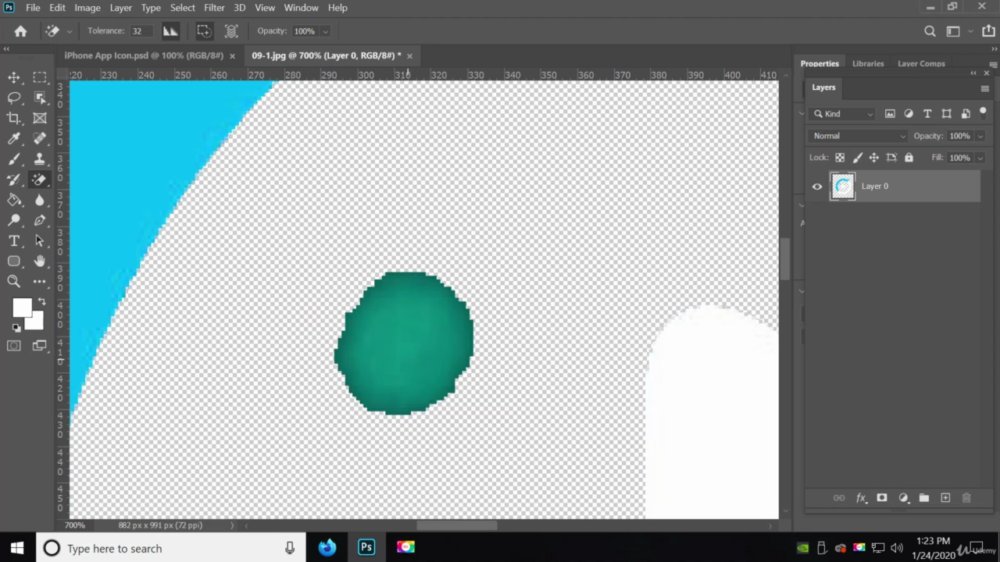
Task: Open layer style fx menu
Action: coord(860,498)
